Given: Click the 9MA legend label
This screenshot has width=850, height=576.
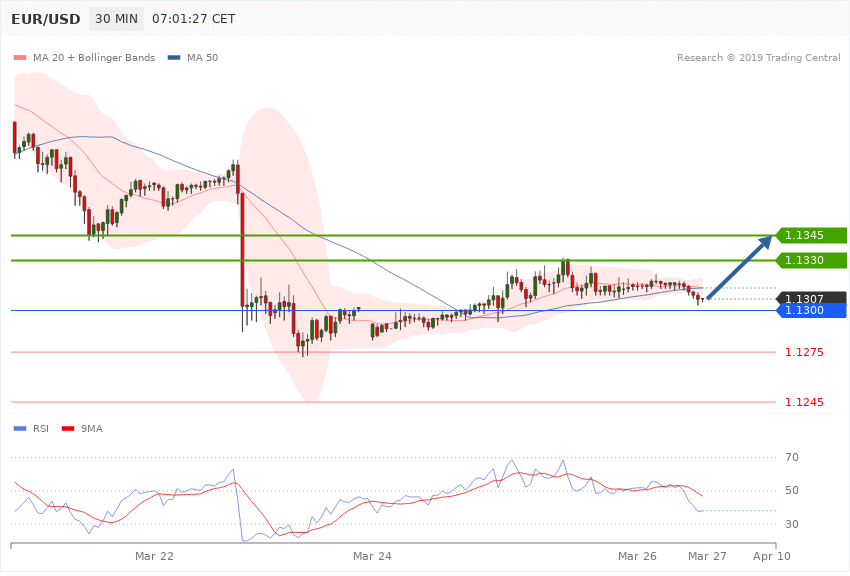Looking at the screenshot, I should tap(92, 429).
